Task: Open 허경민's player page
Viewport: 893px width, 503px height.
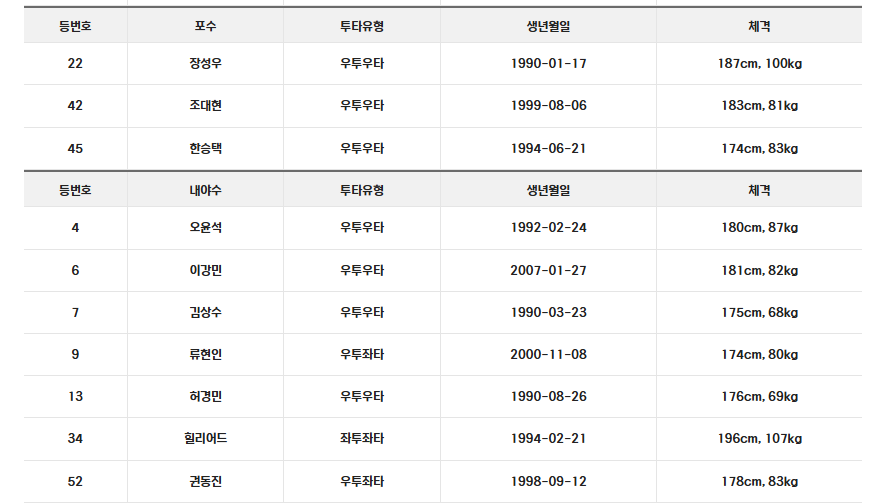Action: click(205, 396)
